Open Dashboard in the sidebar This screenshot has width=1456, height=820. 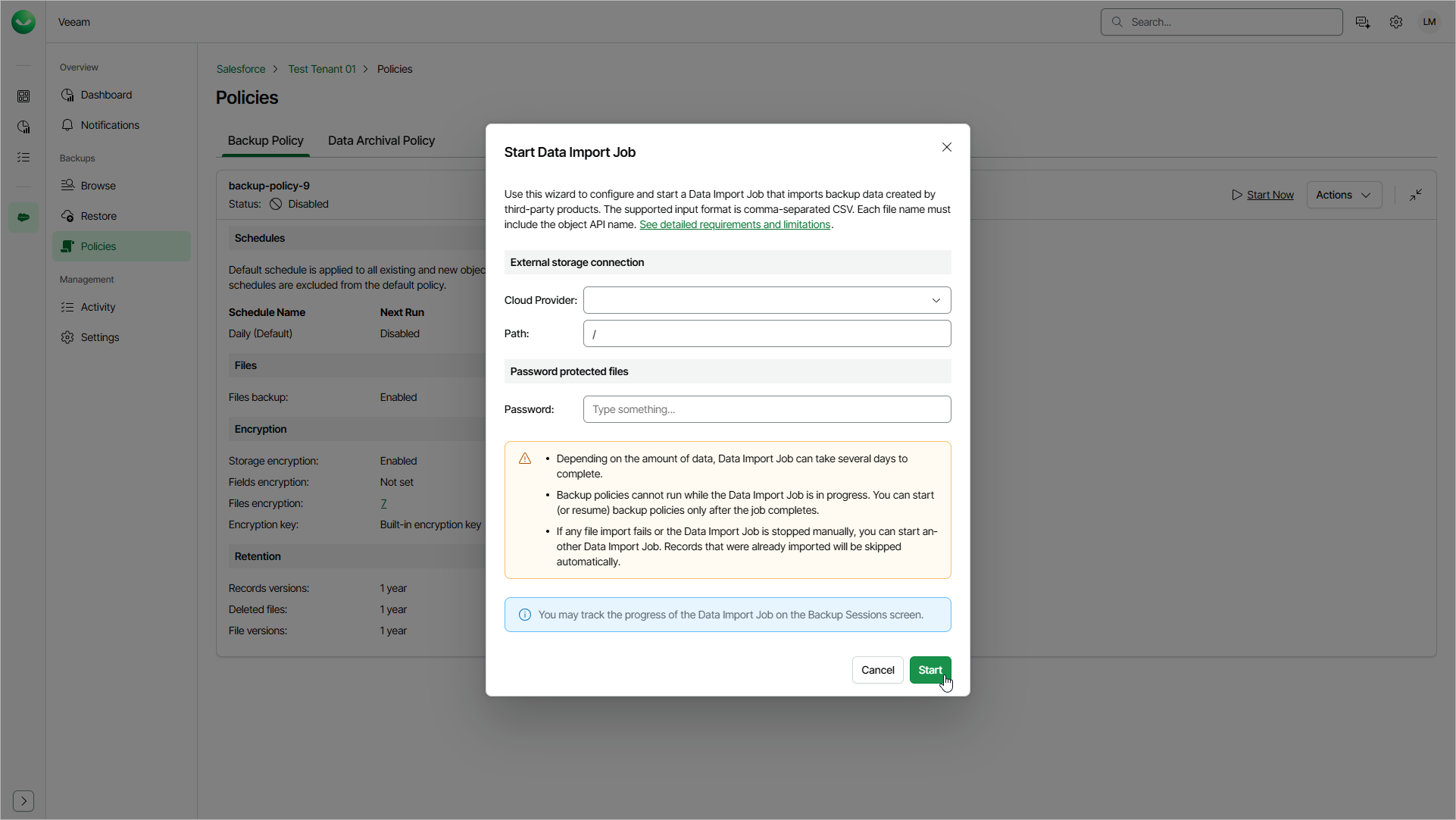[121, 95]
